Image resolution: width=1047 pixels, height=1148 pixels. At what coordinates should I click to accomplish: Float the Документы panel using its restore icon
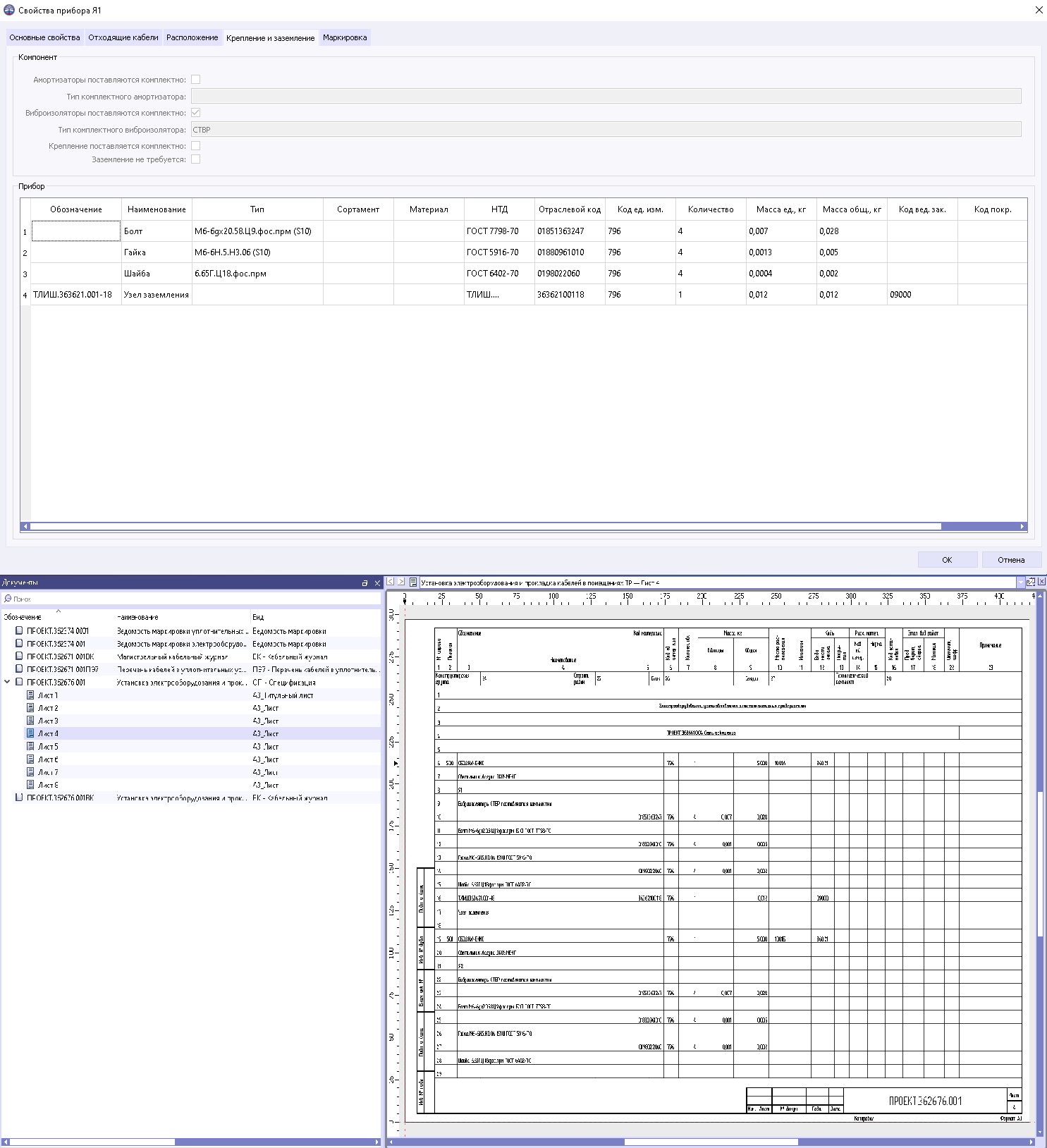click(x=365, y=583)
